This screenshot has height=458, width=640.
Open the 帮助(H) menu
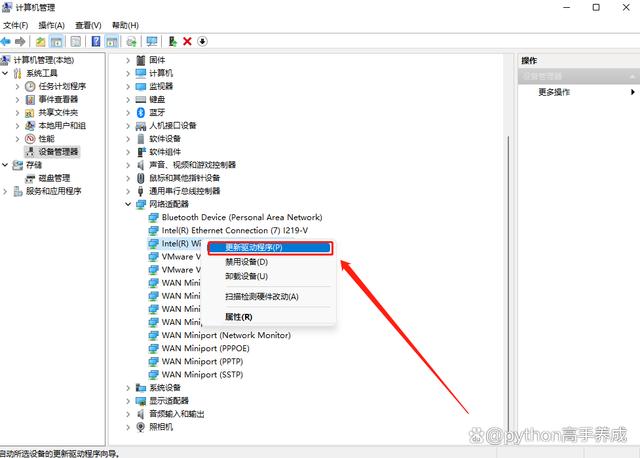(125, 25)
